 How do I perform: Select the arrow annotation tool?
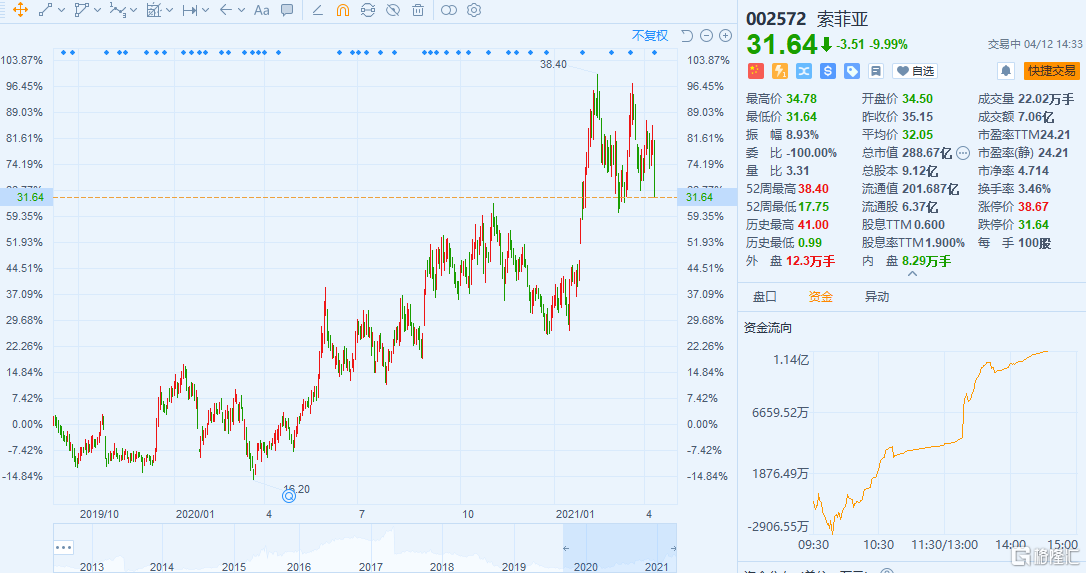click(x=226, y=10)
